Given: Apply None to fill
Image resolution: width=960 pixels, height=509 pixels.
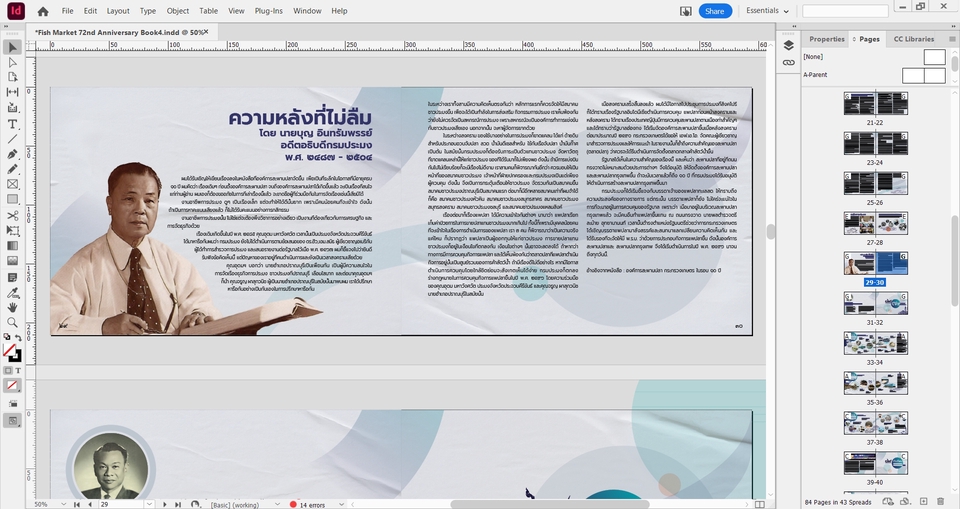Looking at the screenshot, I should click(x=12, y=385).
